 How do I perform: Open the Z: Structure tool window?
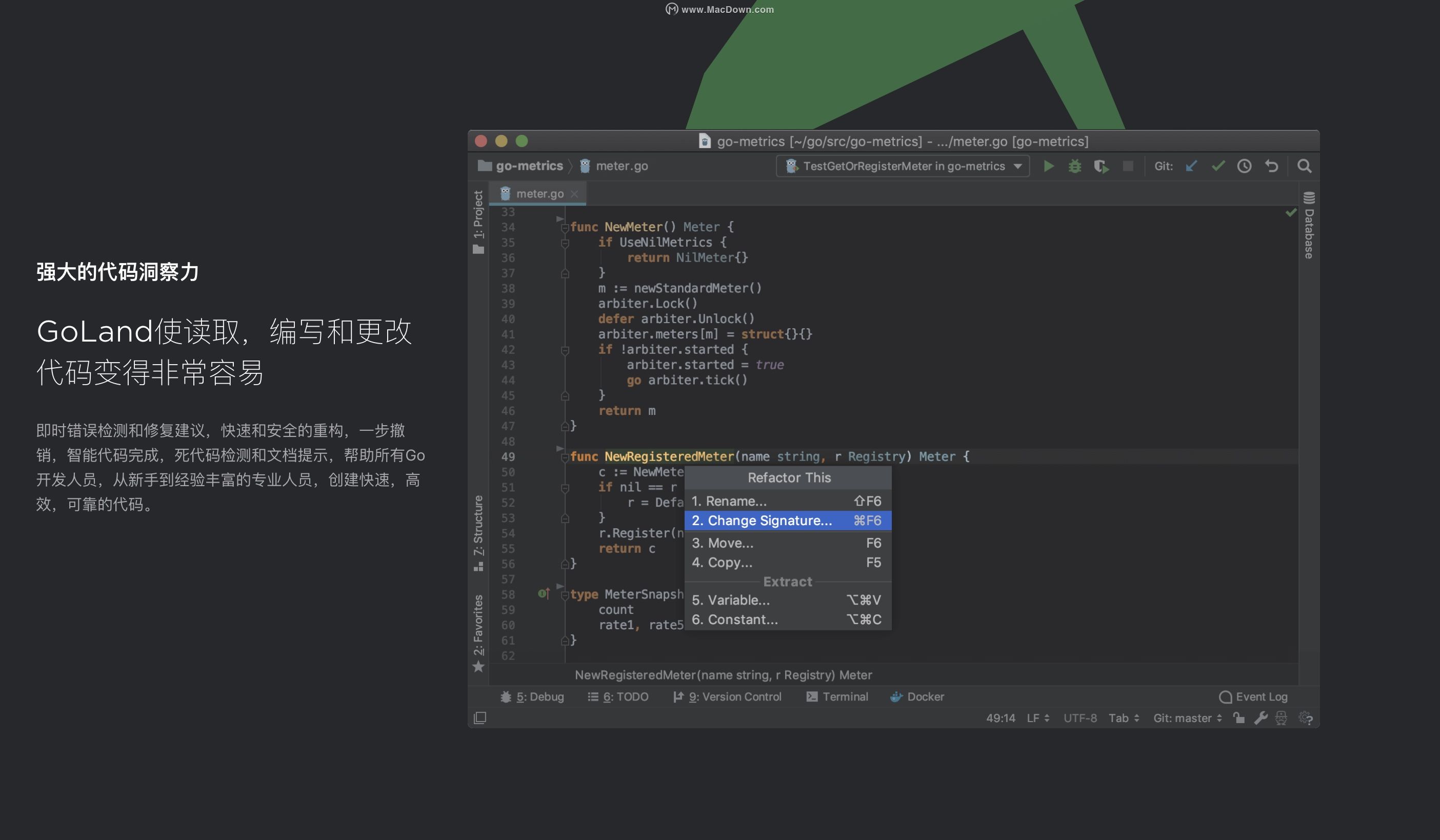click(478, 533)
